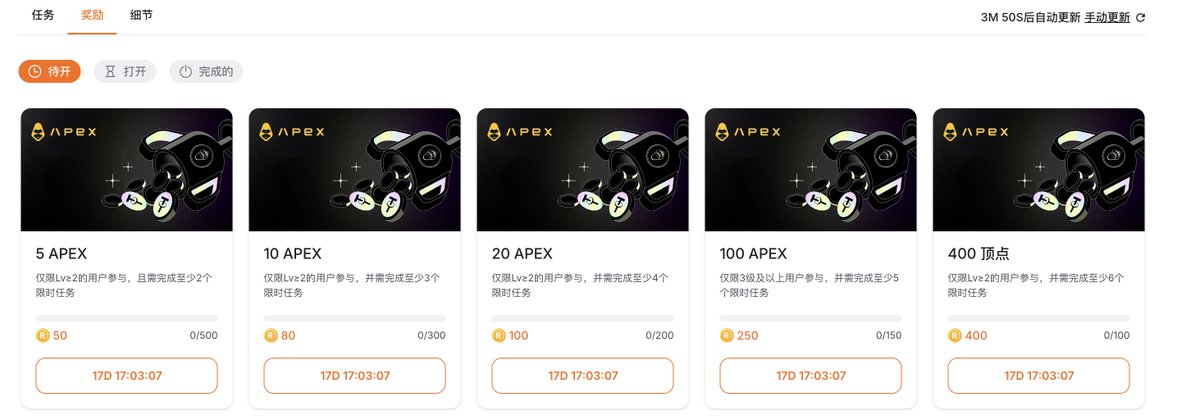The image size is (1200, 420).
Task: Click the hourglass icon in 打开 filter
Action: point(111,72)
